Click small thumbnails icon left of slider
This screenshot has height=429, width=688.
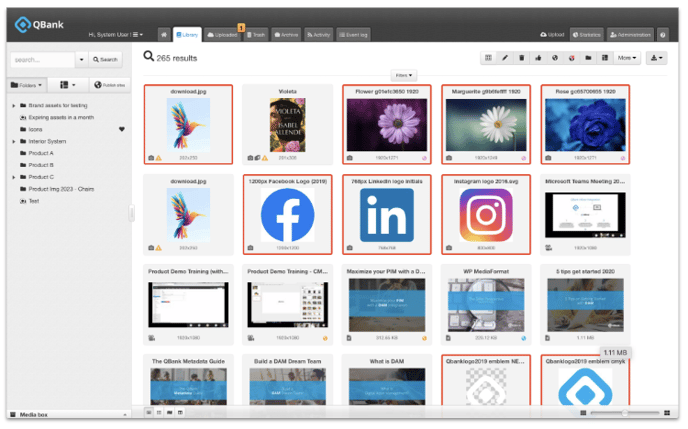[x=583, y=413]
